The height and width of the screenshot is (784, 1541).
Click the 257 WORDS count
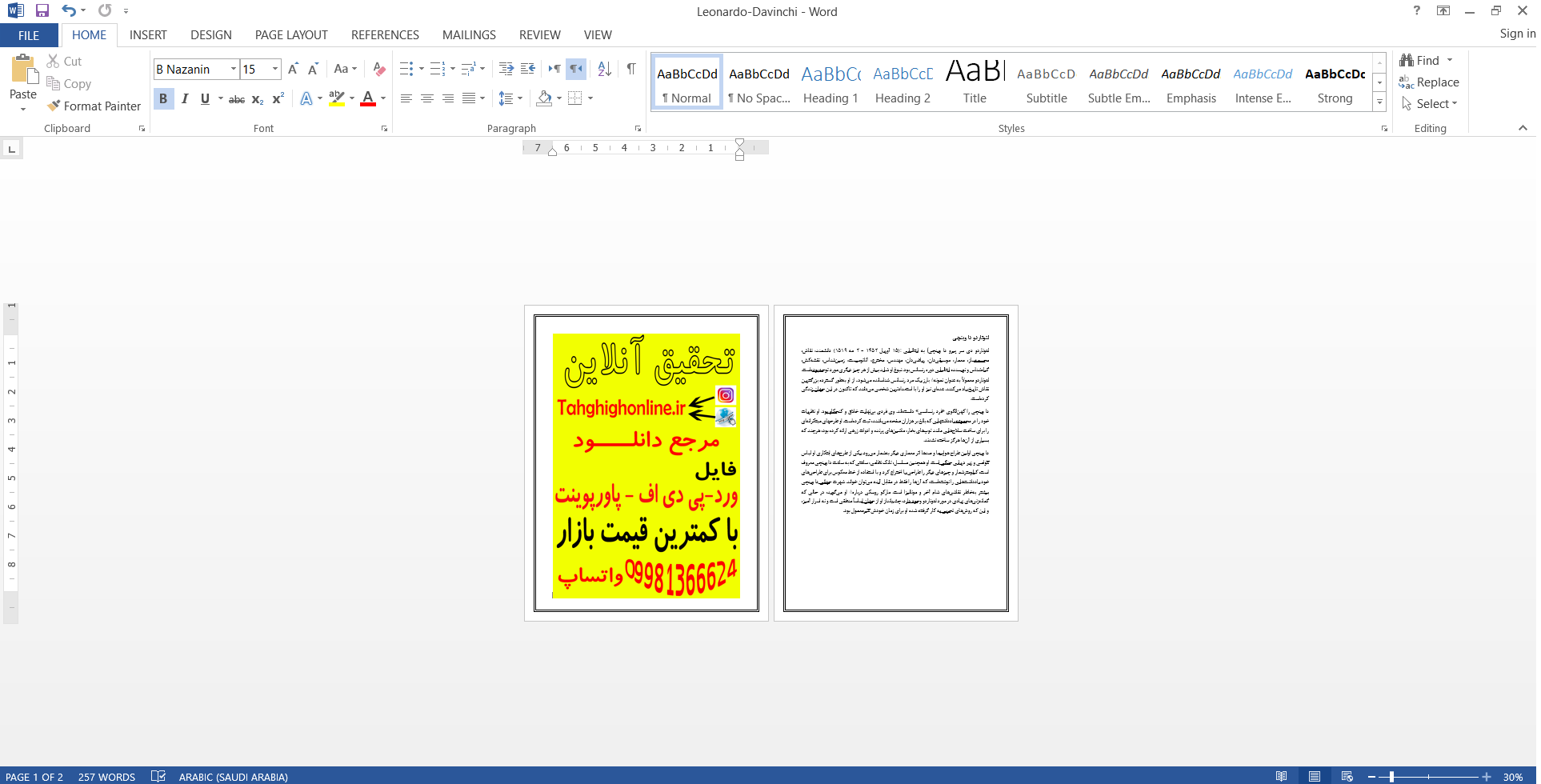[106, 777]
